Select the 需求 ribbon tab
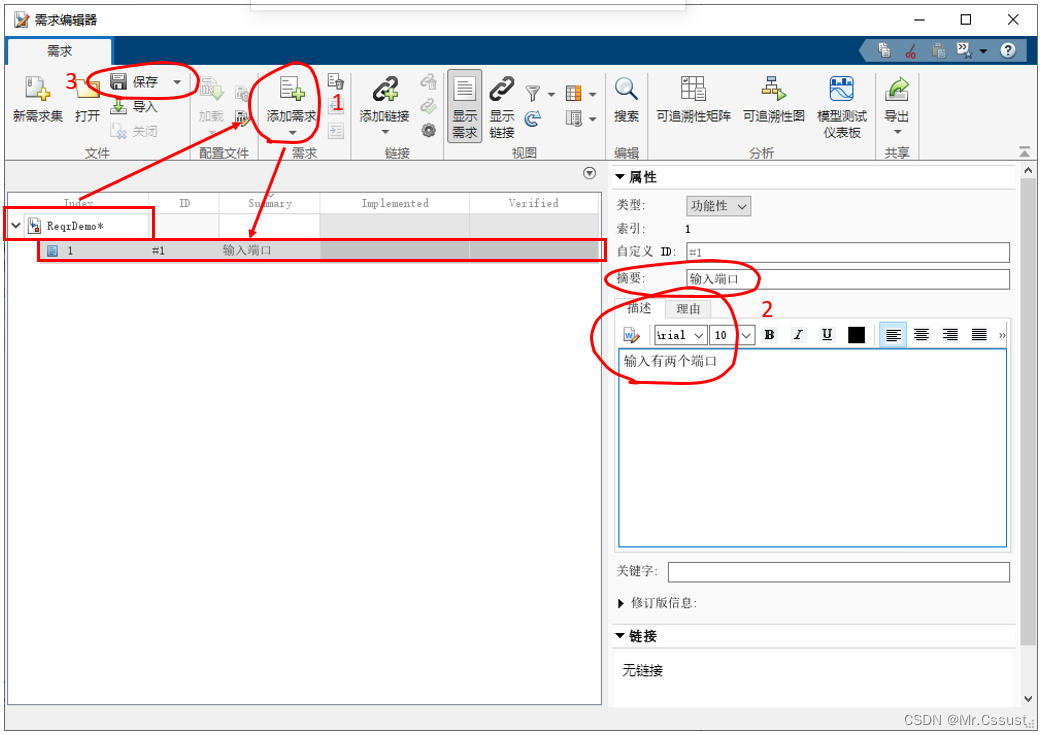 coord(59,51)
